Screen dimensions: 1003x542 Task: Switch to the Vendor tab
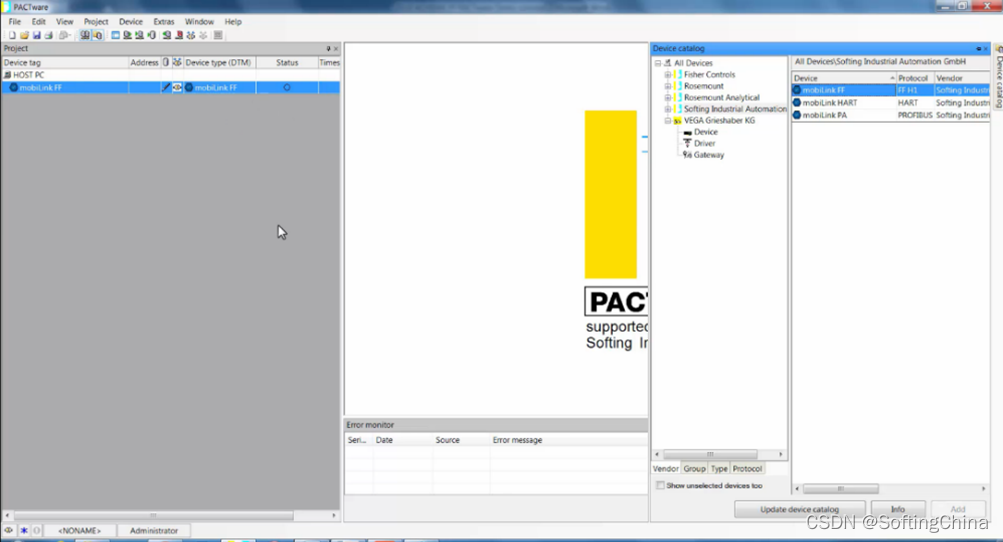coord(665,469)
